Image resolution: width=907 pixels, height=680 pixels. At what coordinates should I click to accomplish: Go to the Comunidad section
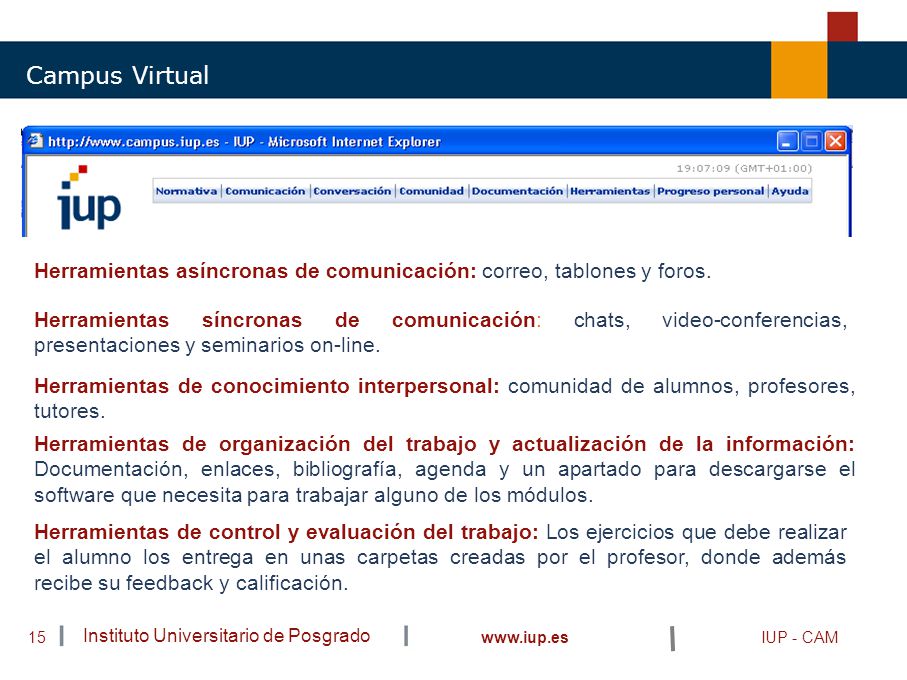click(432, 191)
